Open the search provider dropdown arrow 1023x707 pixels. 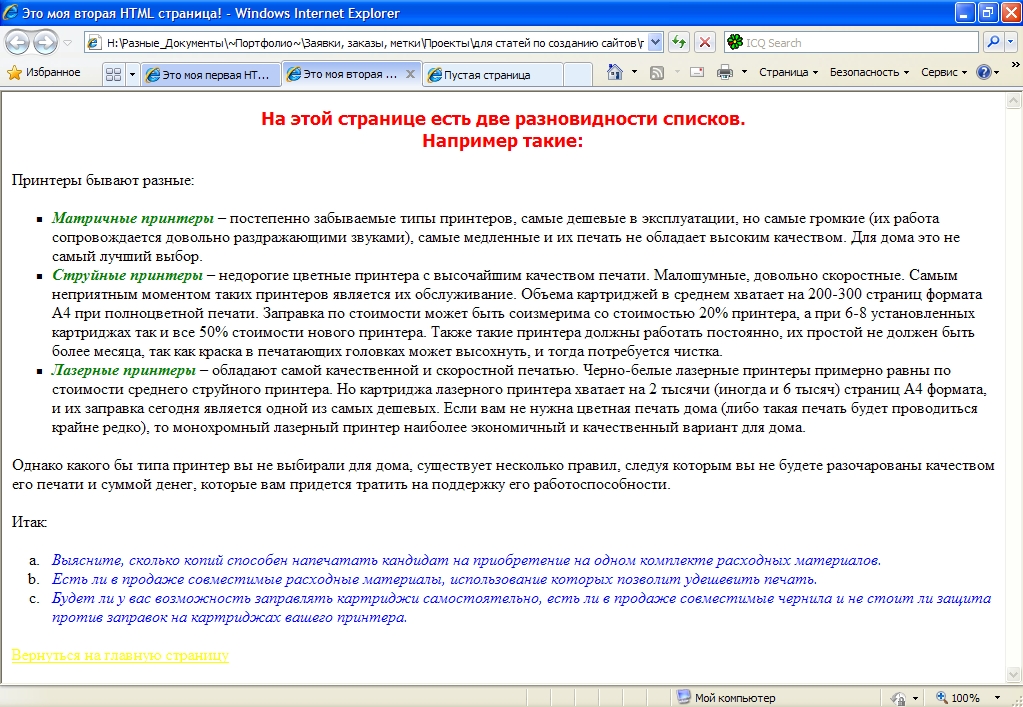tap(1010, 42)
